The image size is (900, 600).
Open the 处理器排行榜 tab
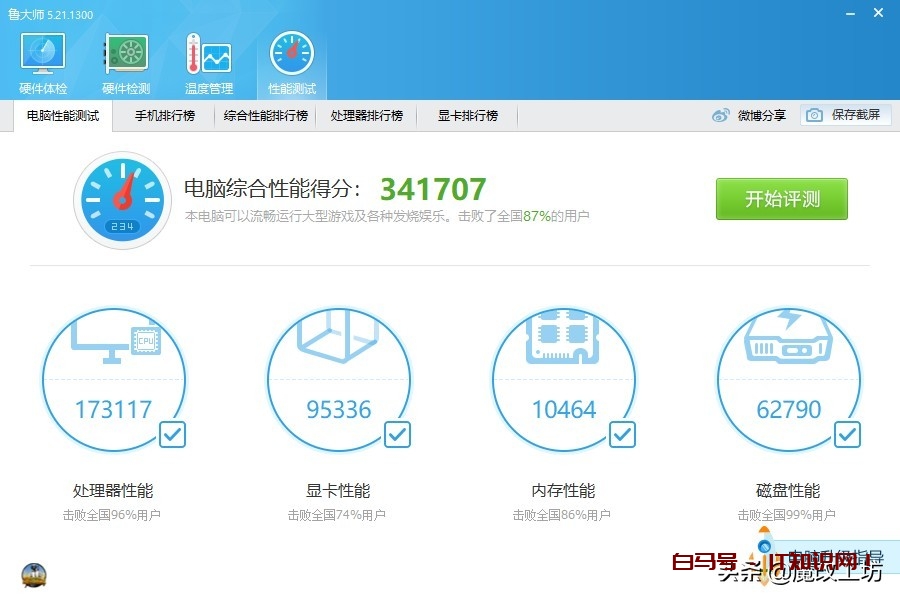pyautogui.click(x=366, y=116)
